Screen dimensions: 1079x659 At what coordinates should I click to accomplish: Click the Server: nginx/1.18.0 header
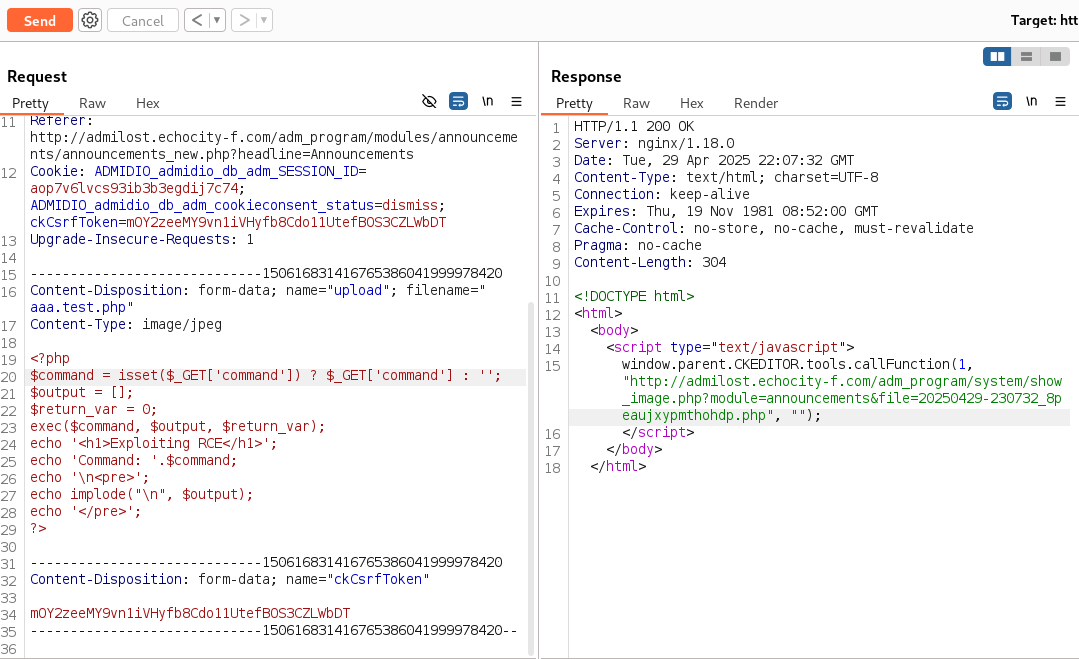654,144
